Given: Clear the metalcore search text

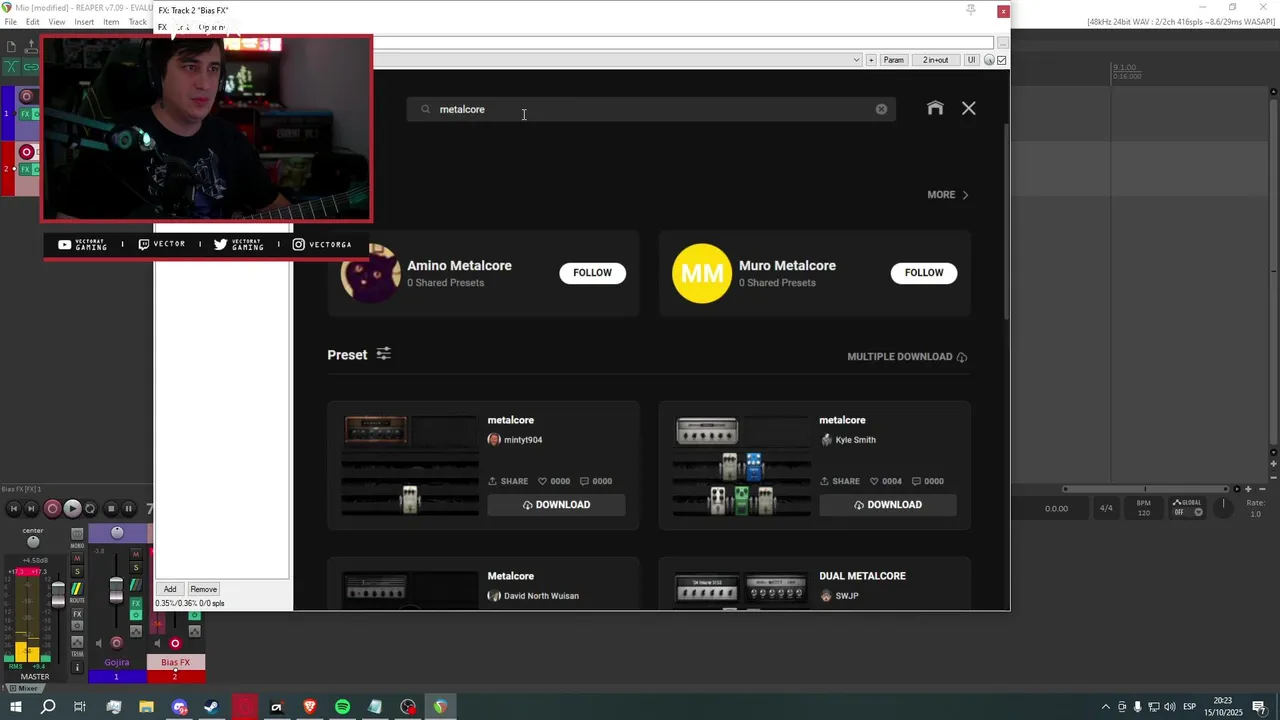Looking at the screenshot, I should [881, 109].
